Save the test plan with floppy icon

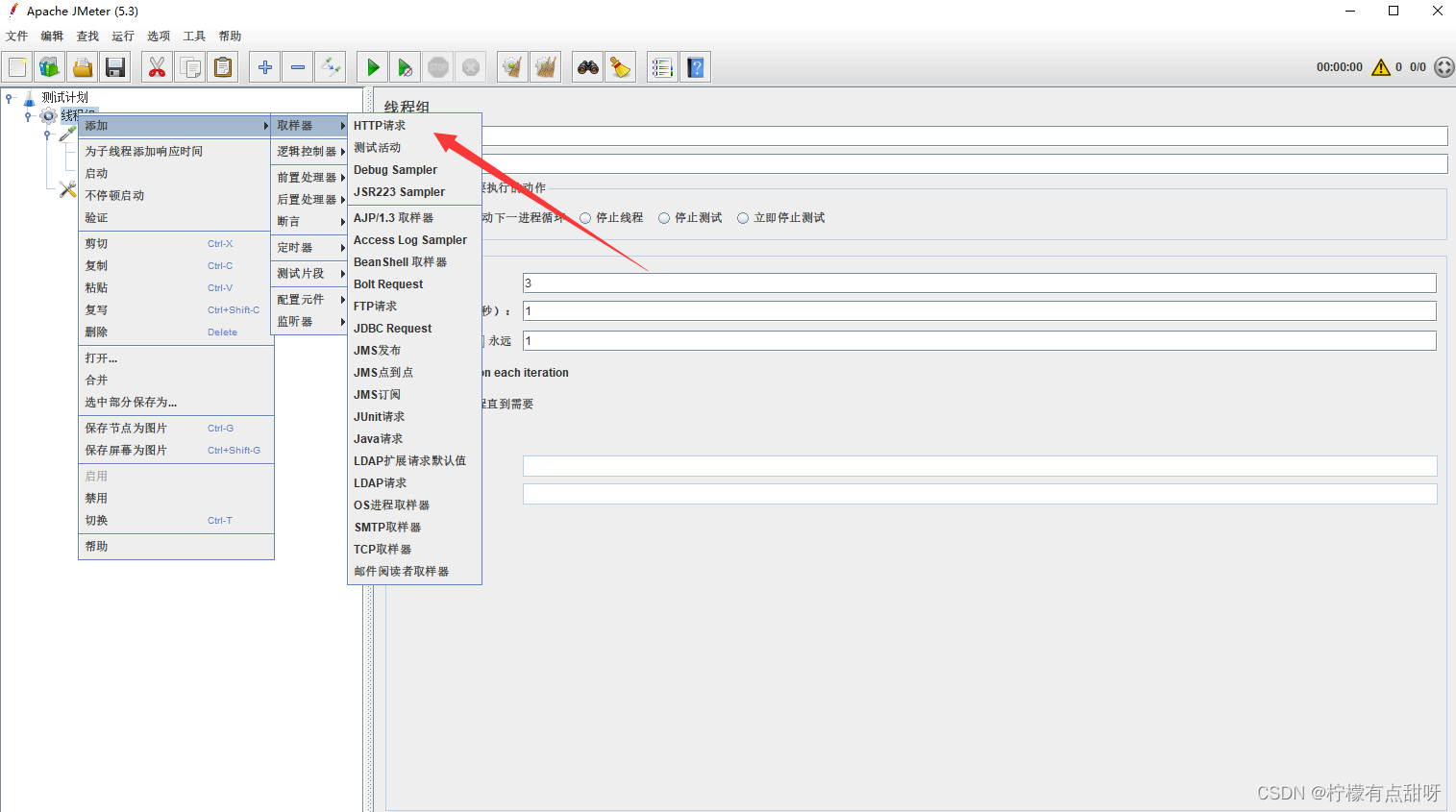point(115,67)
